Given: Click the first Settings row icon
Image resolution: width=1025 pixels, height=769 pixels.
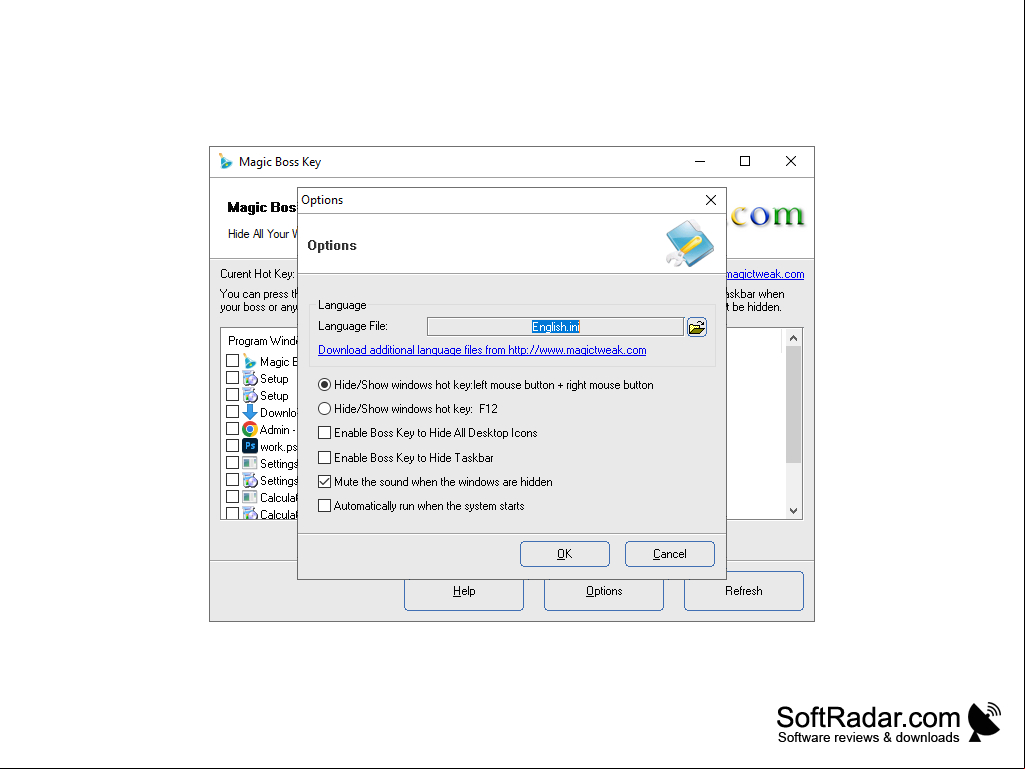Looking at the screenshot, I should click(x=250, y=464).
